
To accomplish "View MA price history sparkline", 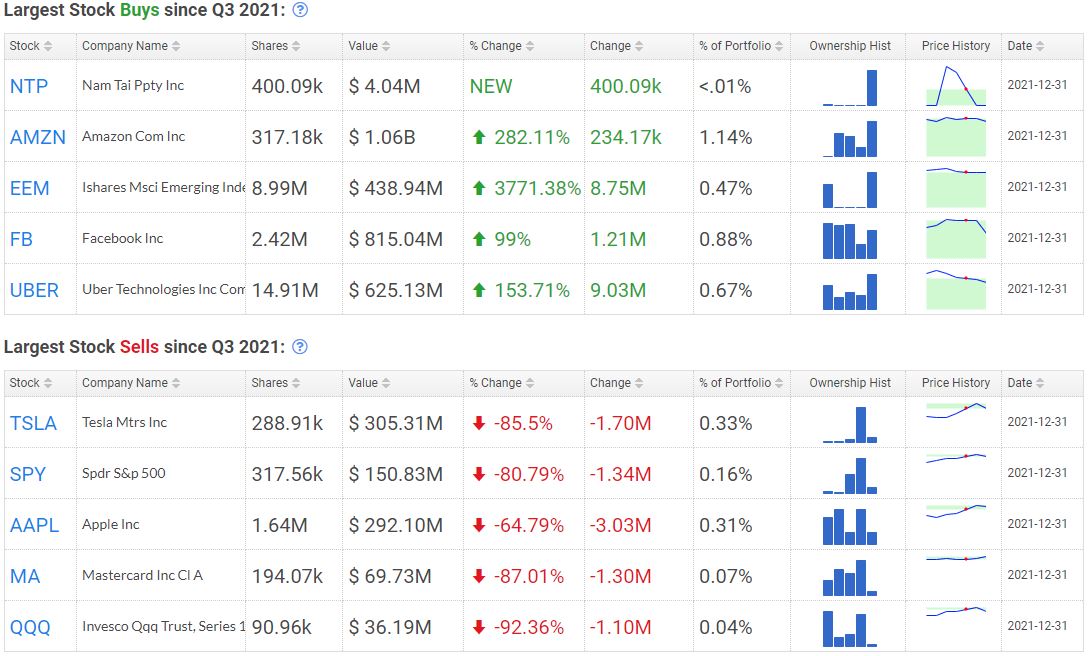I will click(956, 559).
